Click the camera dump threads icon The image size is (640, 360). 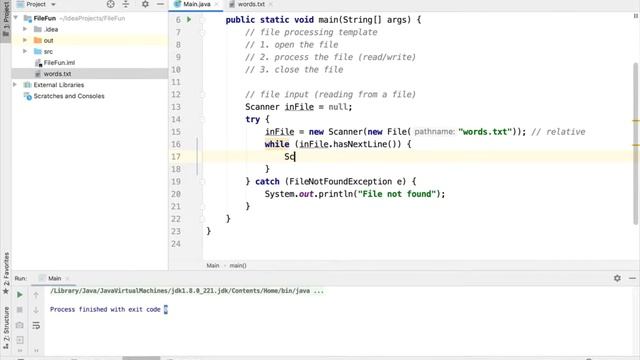point(20,325)
